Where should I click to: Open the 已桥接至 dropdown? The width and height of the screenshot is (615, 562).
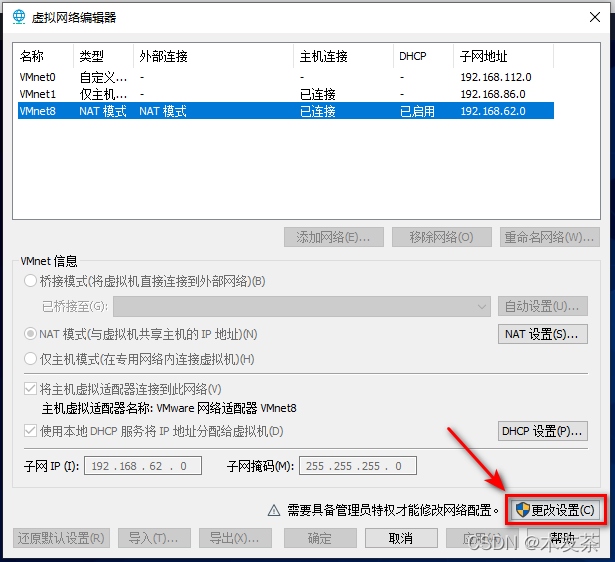302,306
